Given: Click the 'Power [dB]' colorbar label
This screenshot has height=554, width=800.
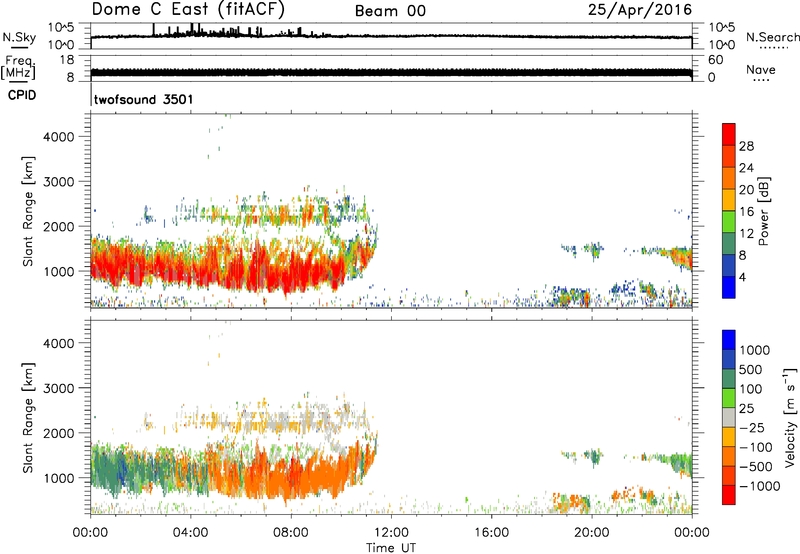Looking at the screenshot, I should tap(763, 211).
